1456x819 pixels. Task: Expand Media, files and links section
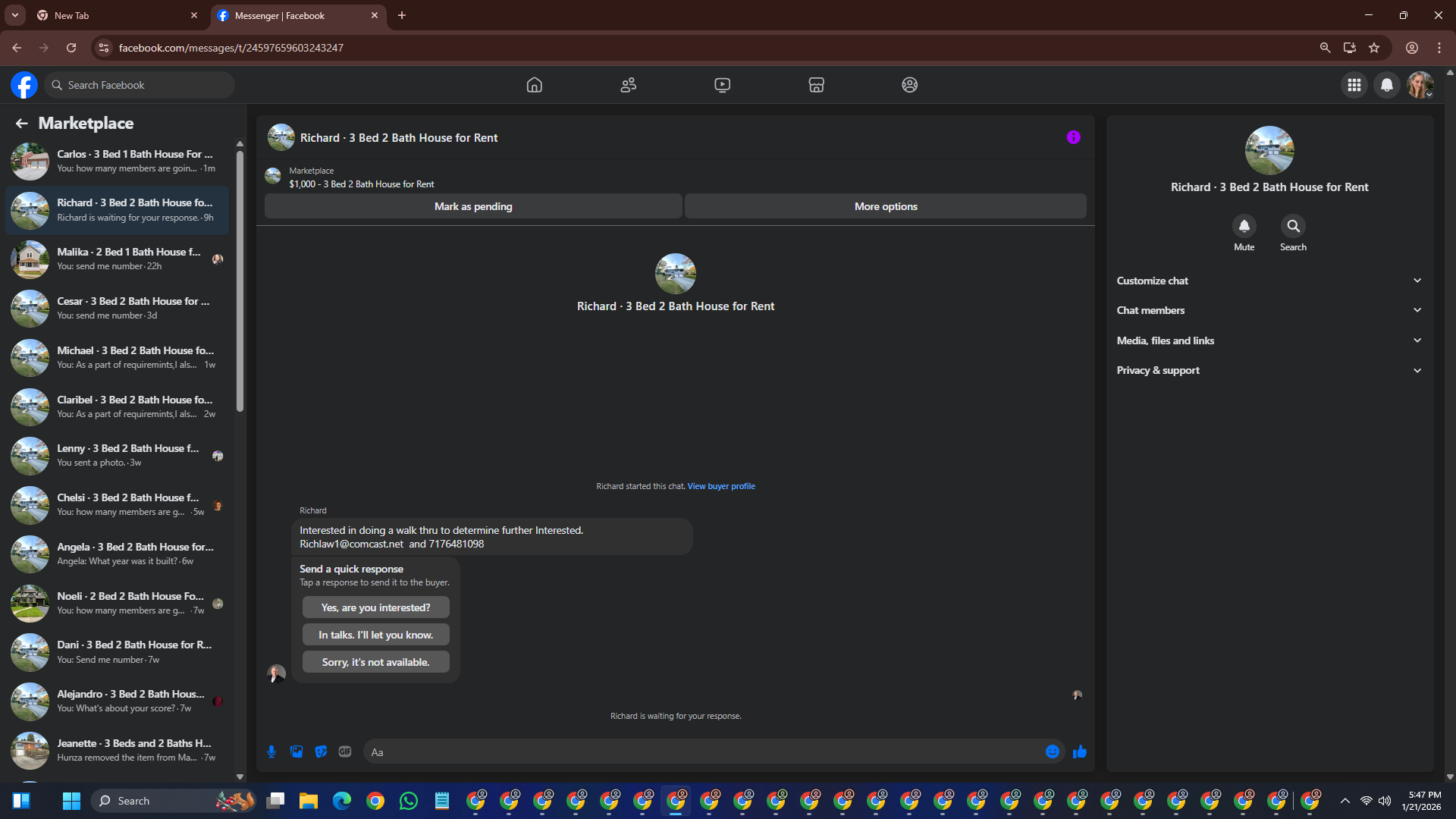(x=1269, y=340)
